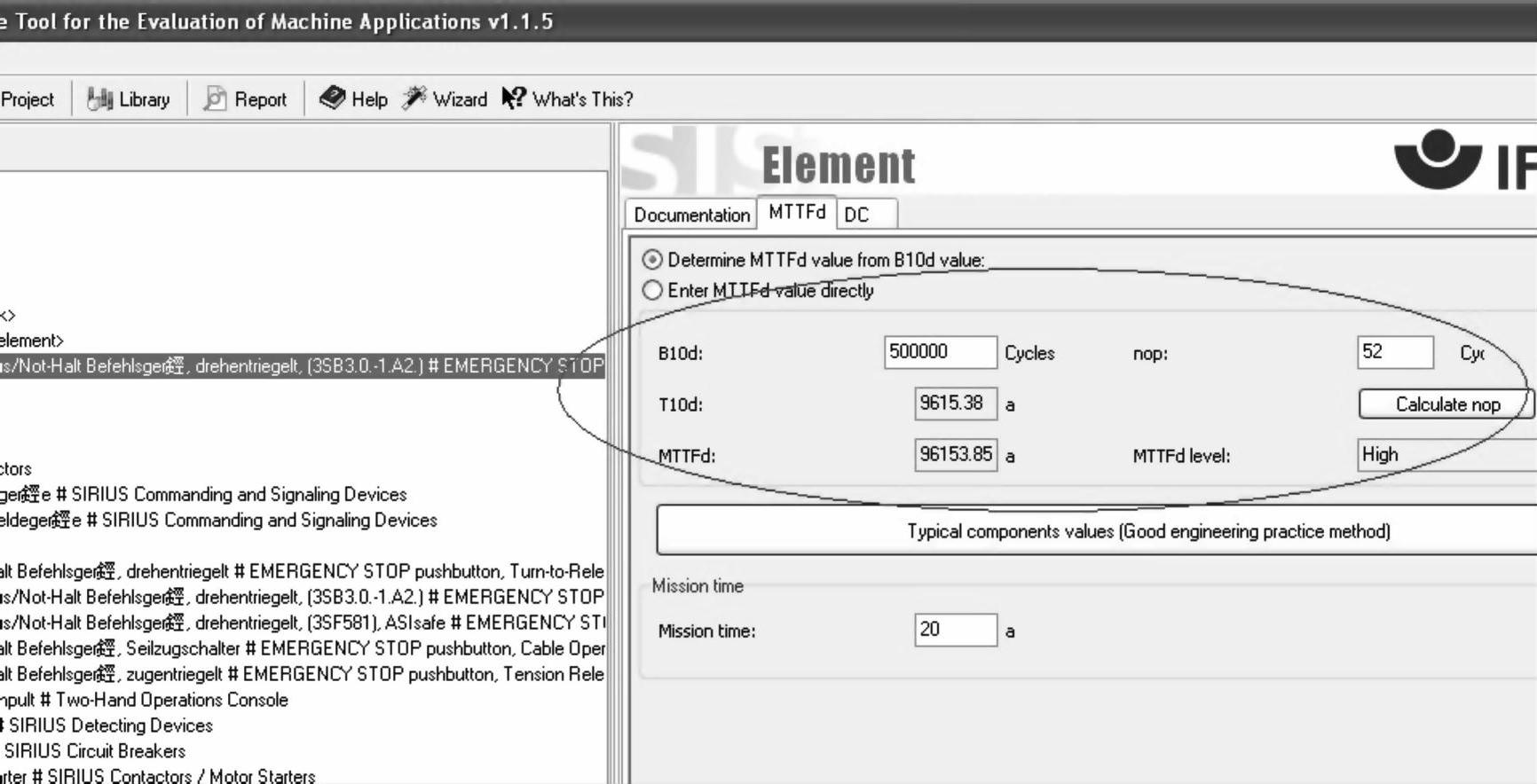Activate What's This? help mode label
Viewport: 1537px width, 784px height.
pyautogui.click(x=583, y=99)
